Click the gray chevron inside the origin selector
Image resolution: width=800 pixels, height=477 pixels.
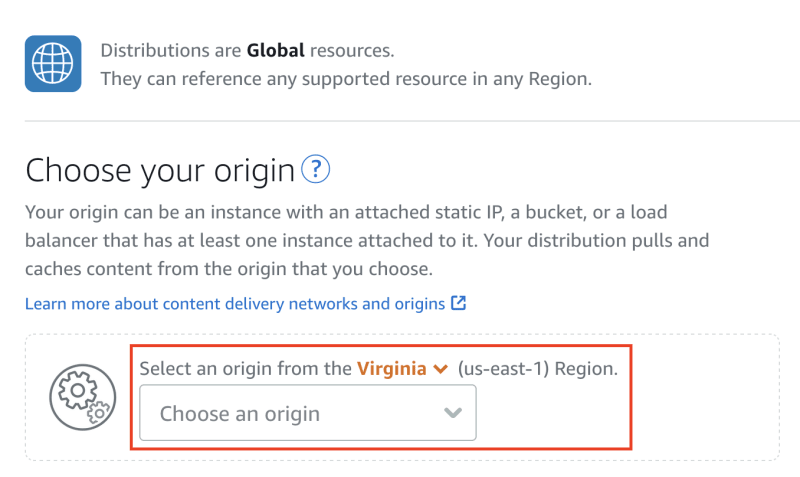tap(453, 413)
